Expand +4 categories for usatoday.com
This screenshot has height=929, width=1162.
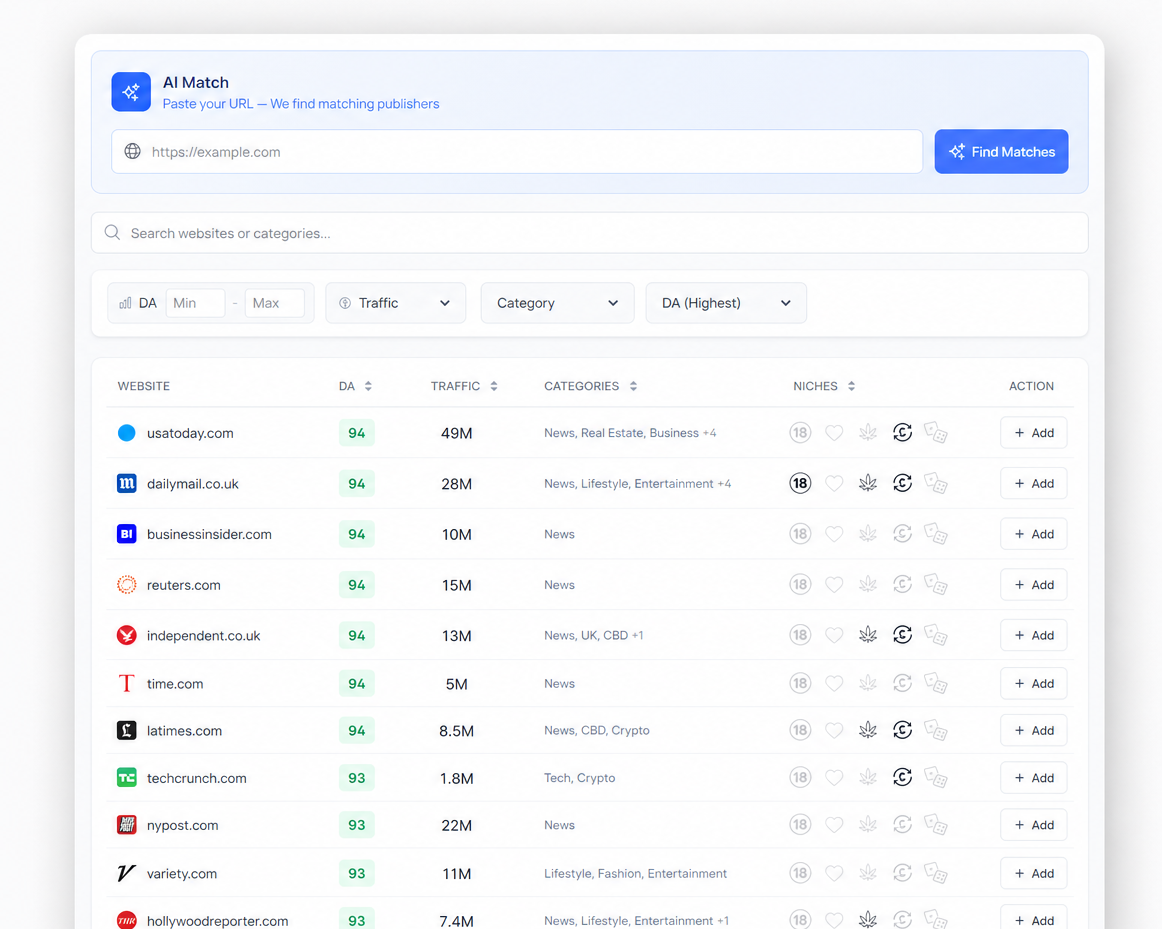709,433
